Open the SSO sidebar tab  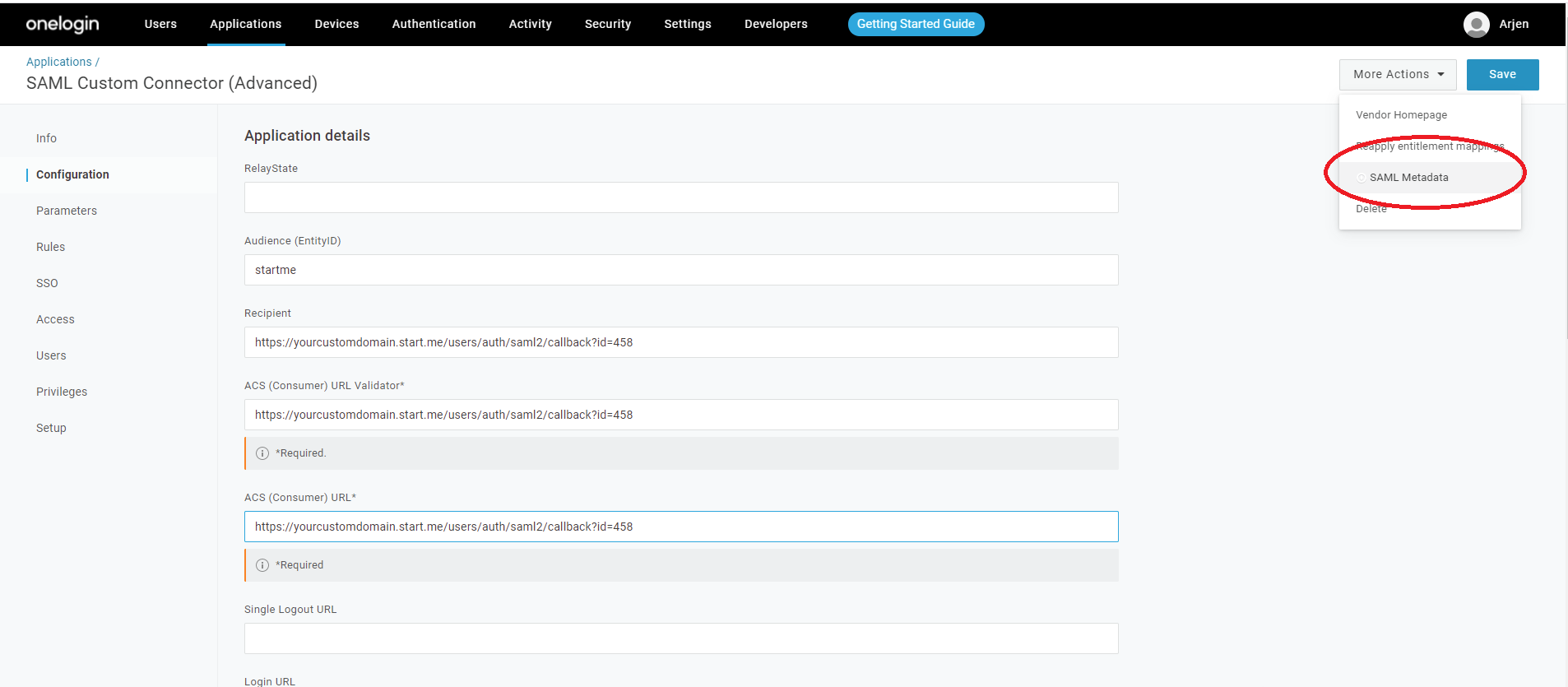(x=47, y=283)
